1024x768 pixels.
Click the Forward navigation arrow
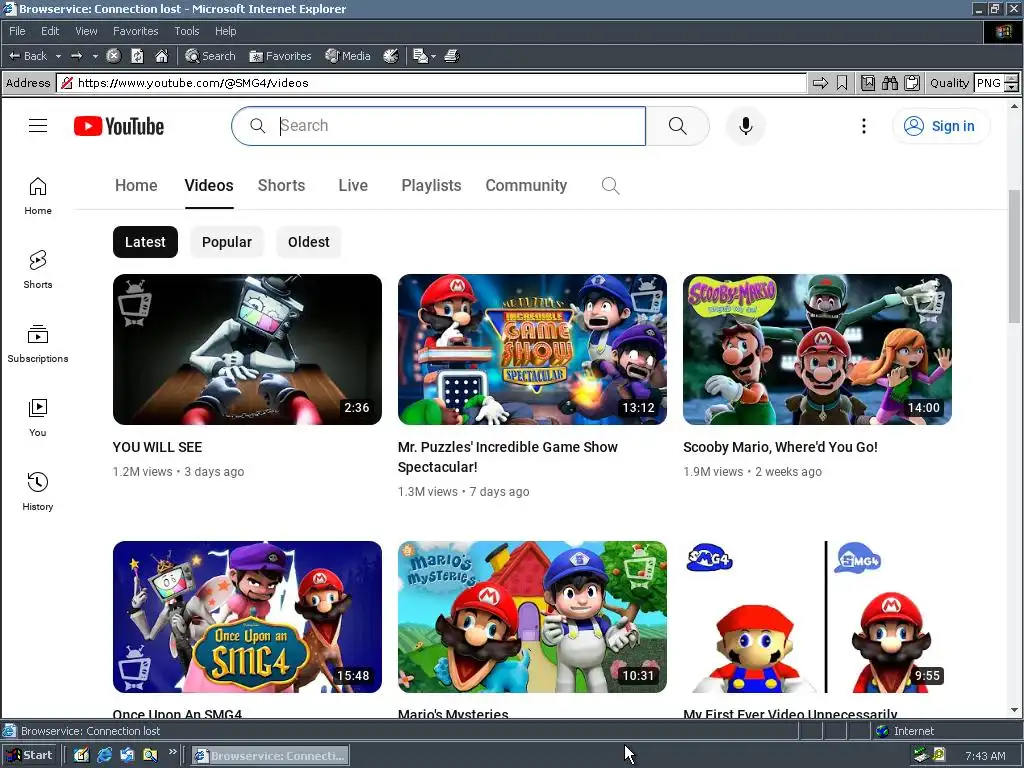point(76,56)
